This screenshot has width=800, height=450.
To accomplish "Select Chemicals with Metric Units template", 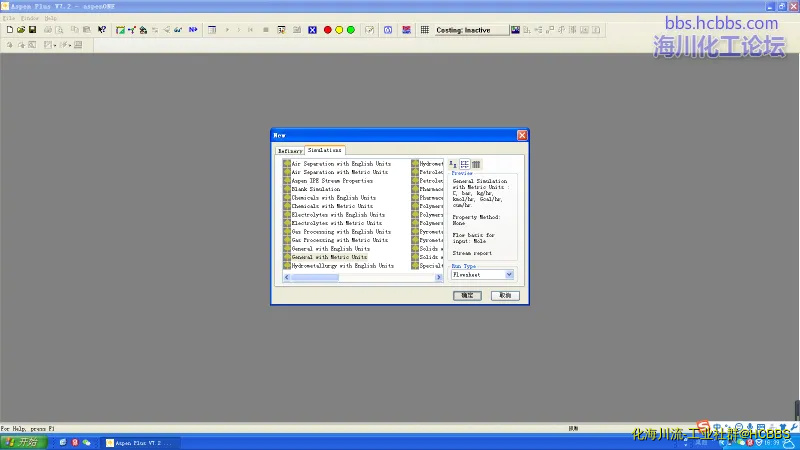I will [x=332, y=206].
